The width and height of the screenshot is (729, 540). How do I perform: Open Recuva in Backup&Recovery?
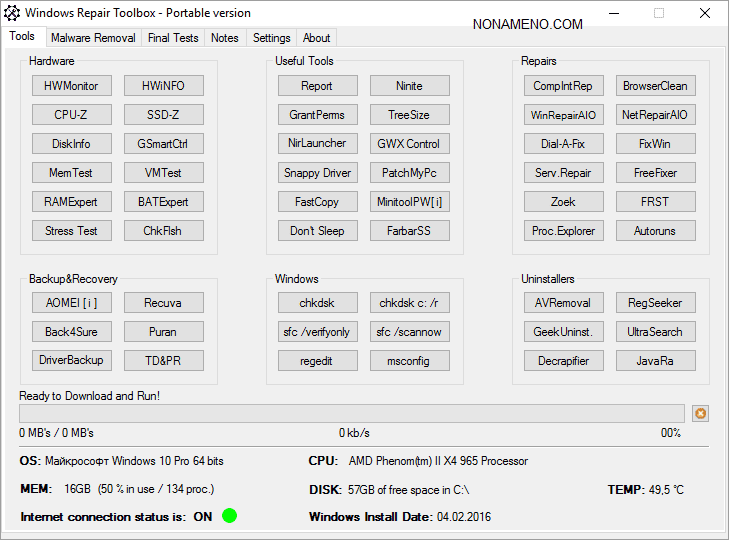coord(164,303)
